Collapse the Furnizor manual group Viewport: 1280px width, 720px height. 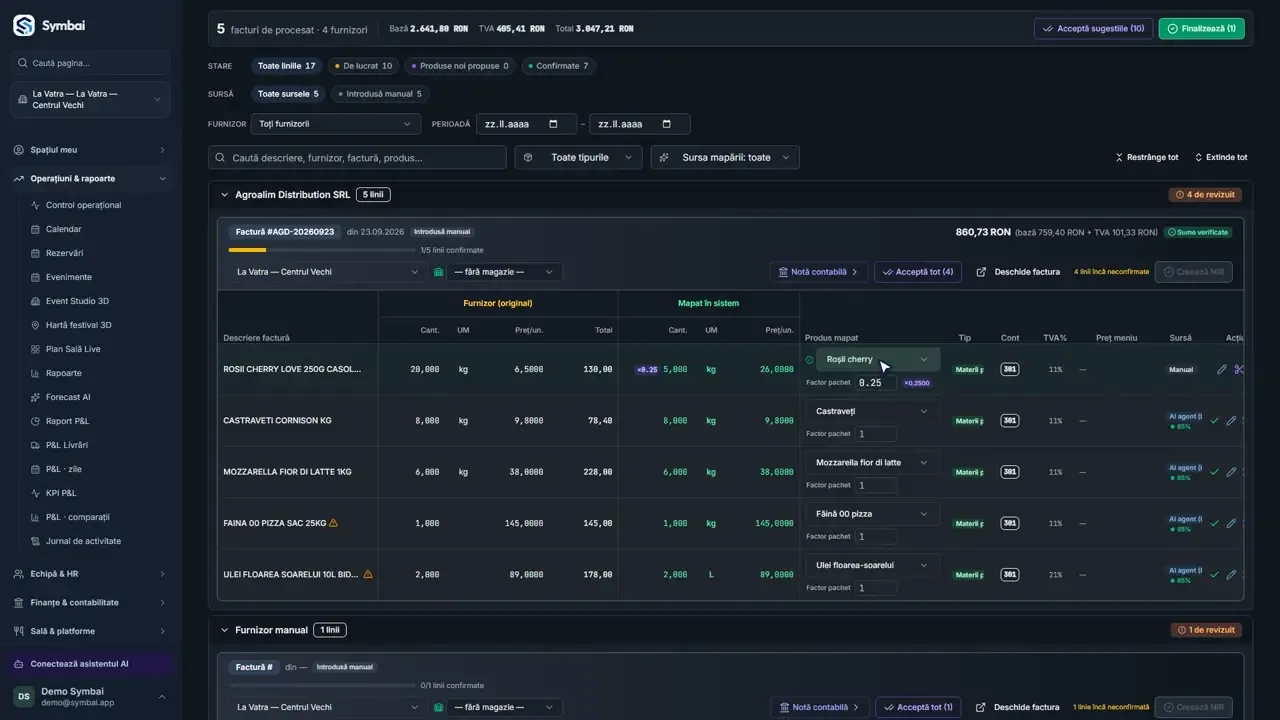224,630
